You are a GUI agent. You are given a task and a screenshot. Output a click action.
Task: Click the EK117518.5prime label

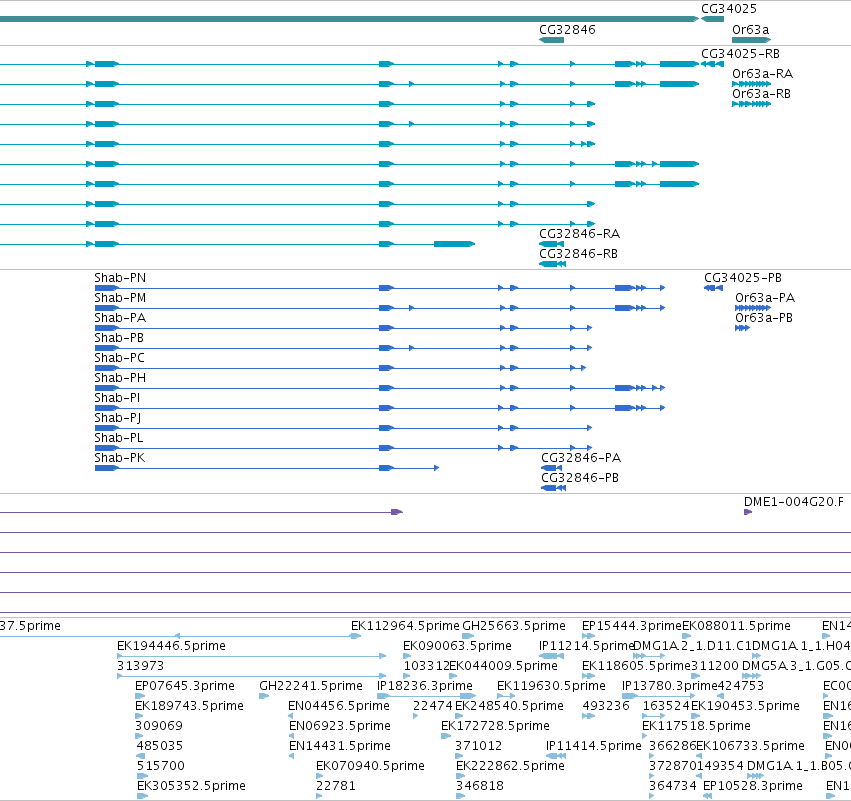(x=696, y=727)
